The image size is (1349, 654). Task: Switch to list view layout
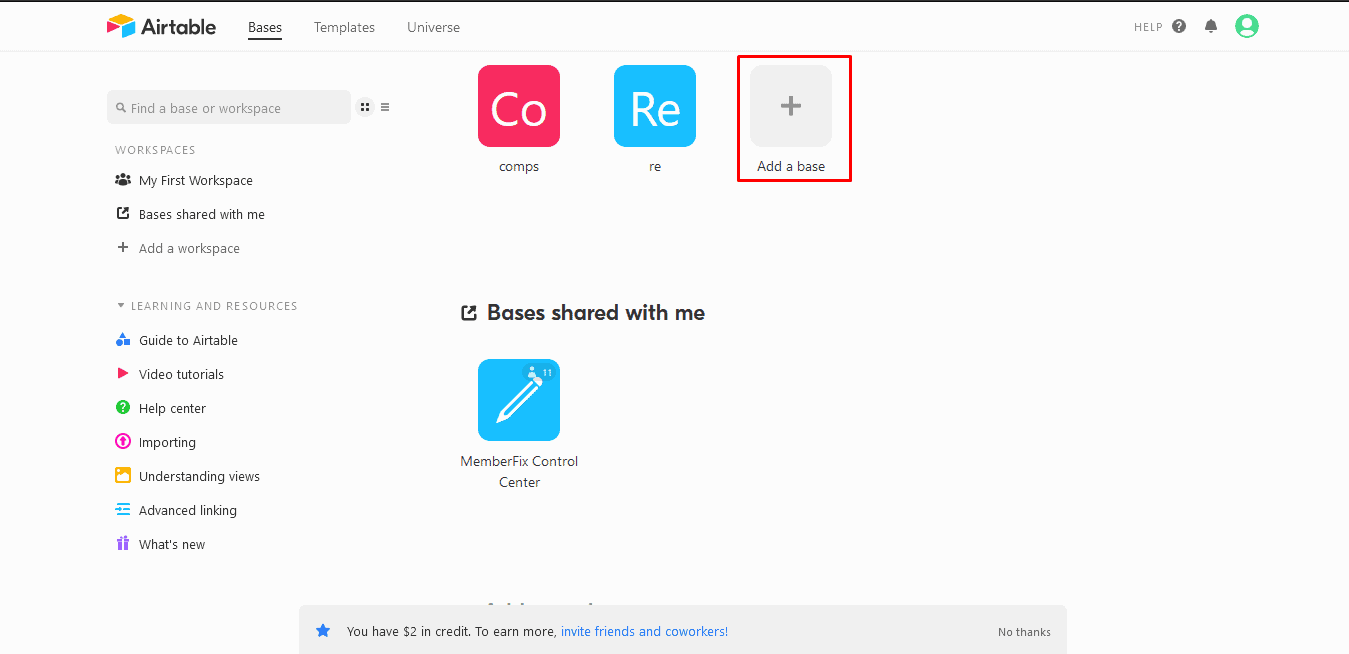pos(385,108)
